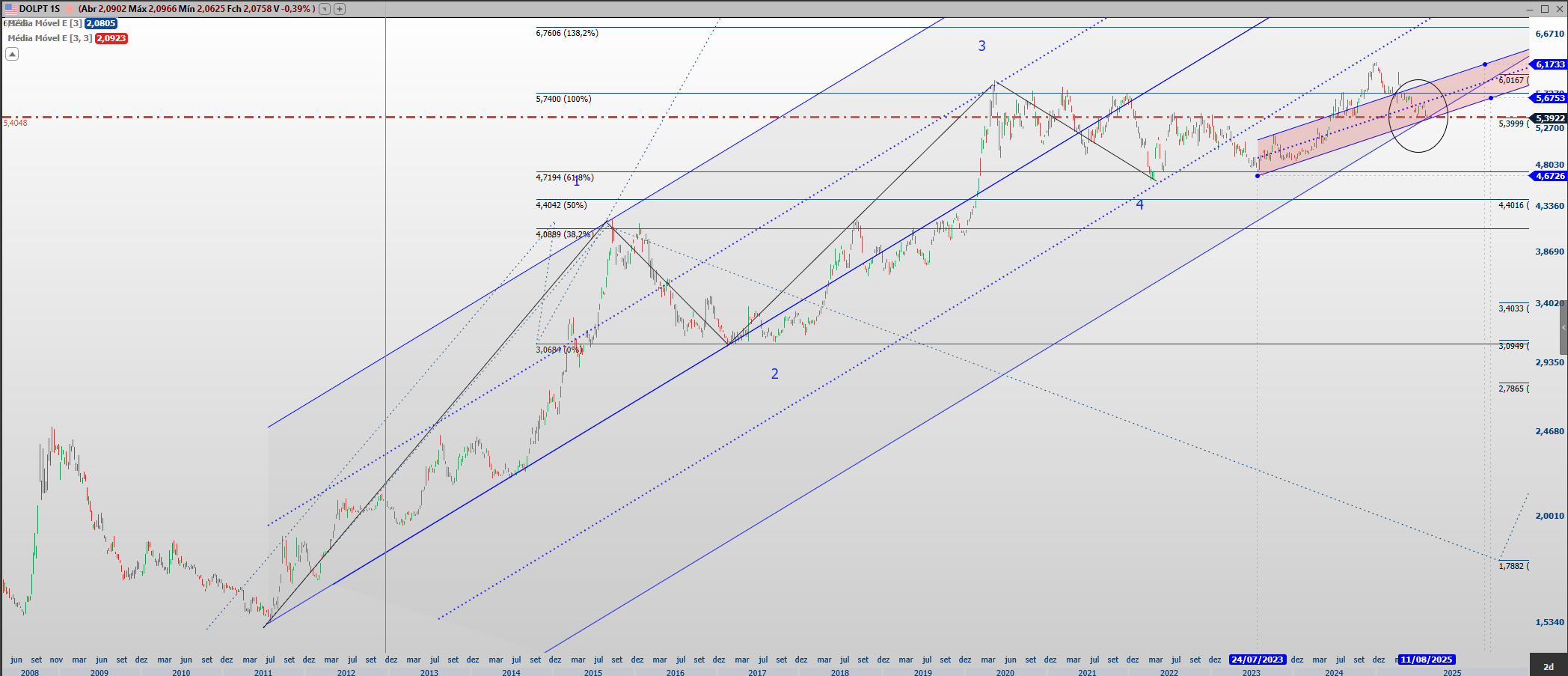The width and height of the screenshot is (1568, 676).
Task: Click the plus button in the title bar
Action: pos(340,9)
